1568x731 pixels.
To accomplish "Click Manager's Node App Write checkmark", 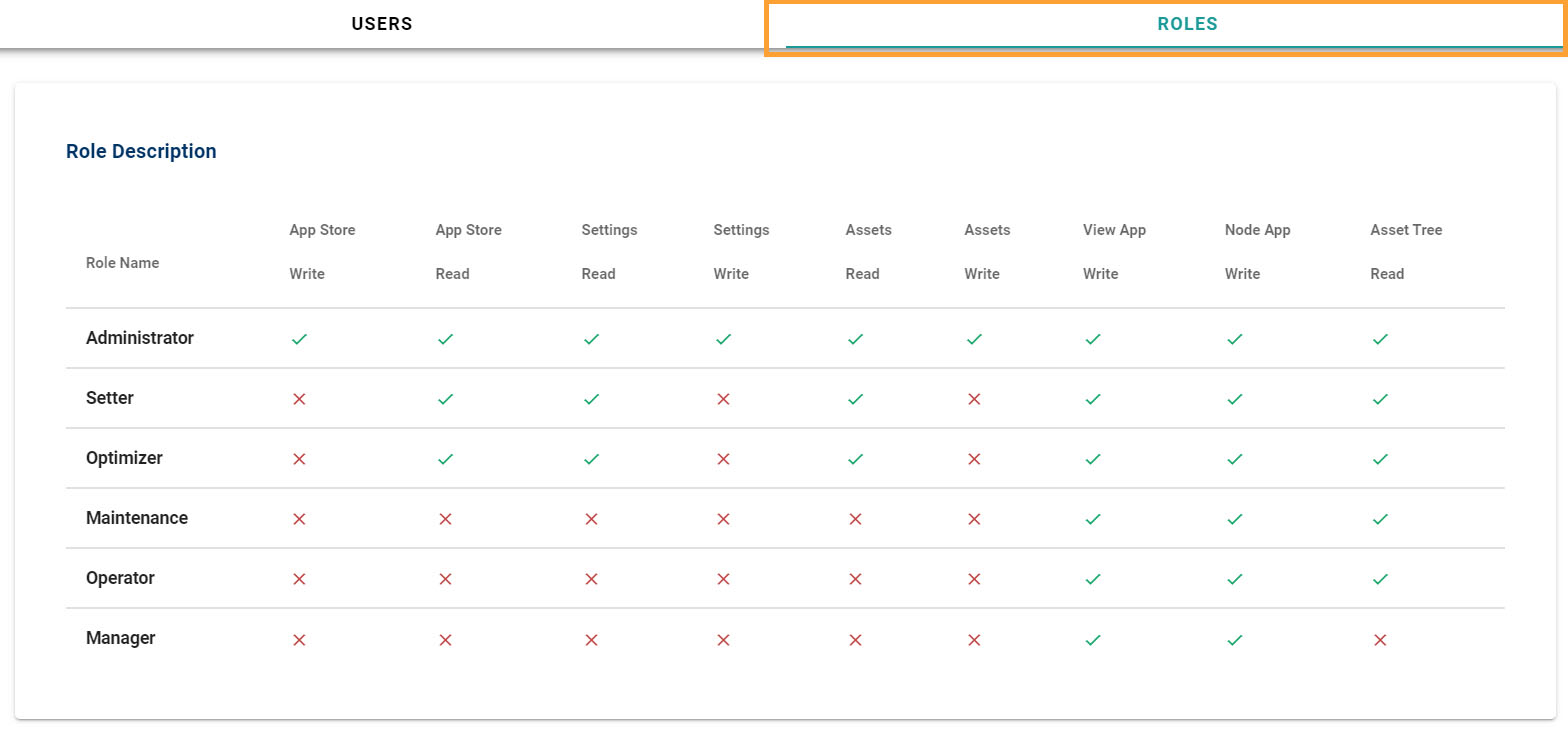I will (1235, 640).
